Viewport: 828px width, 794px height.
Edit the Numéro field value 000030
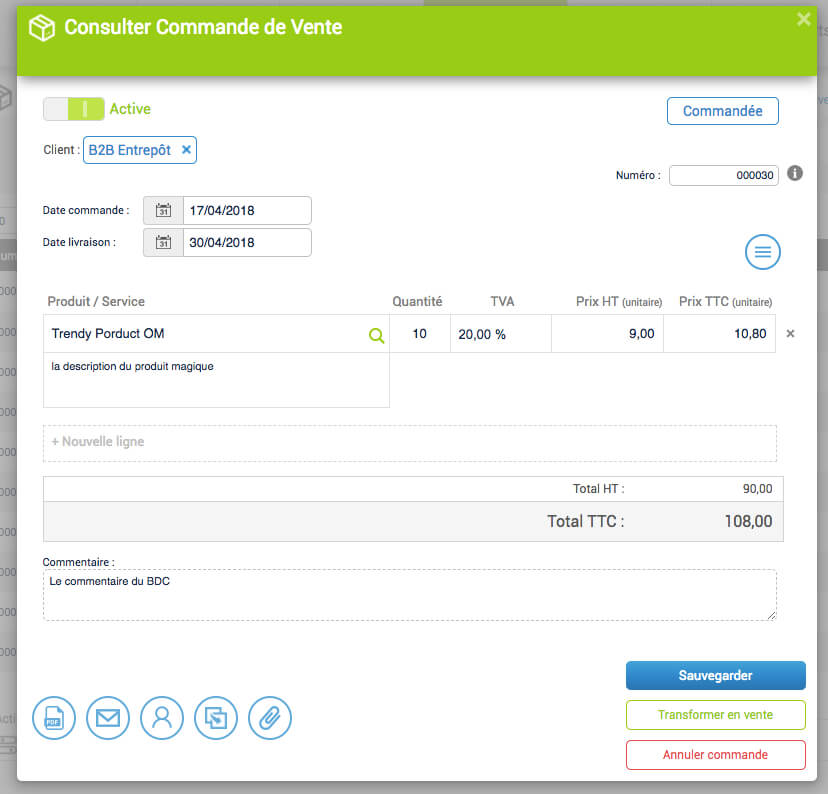tap(723, 174)
